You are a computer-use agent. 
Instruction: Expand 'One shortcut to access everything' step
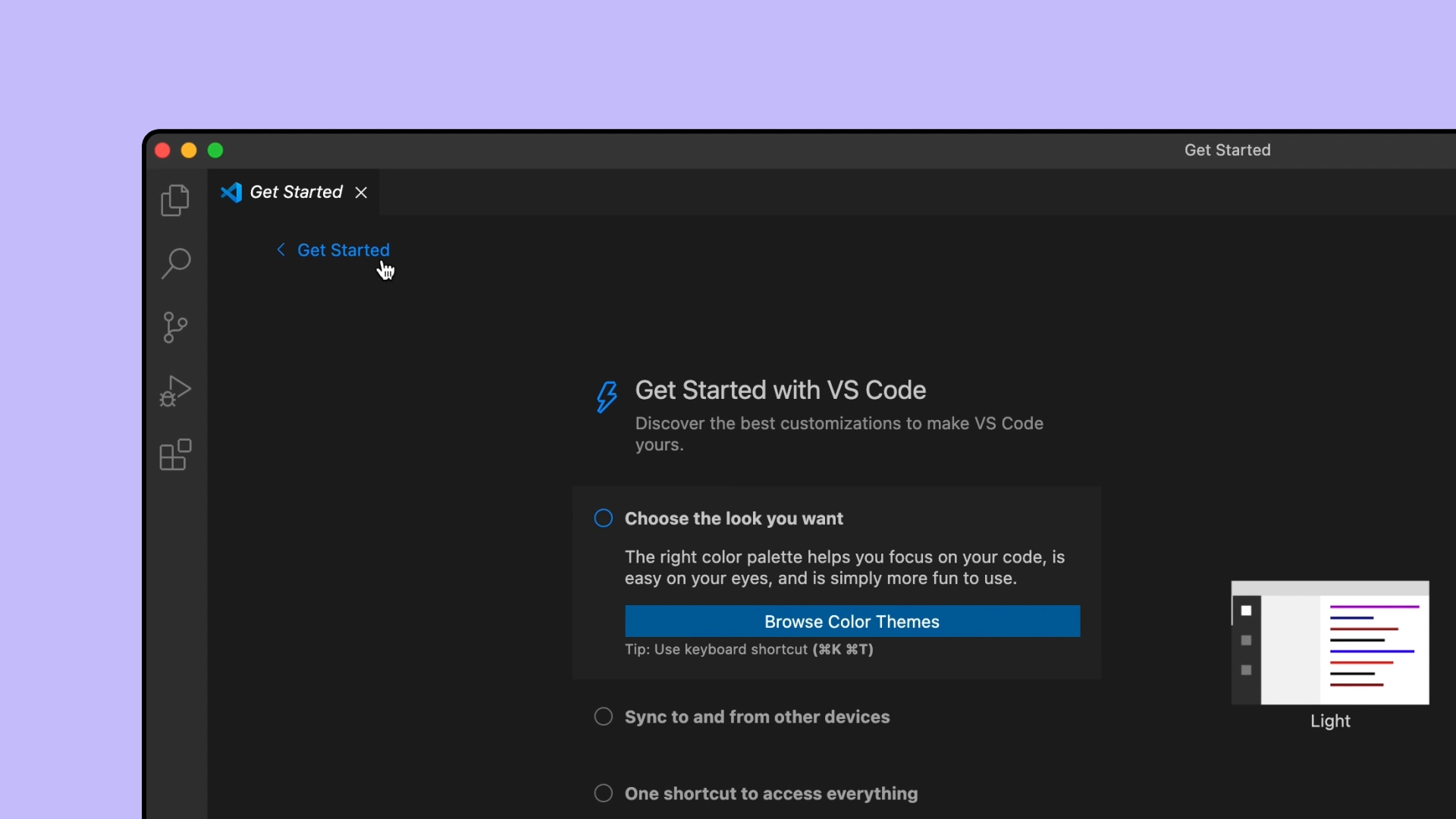(x=771, y=794)
